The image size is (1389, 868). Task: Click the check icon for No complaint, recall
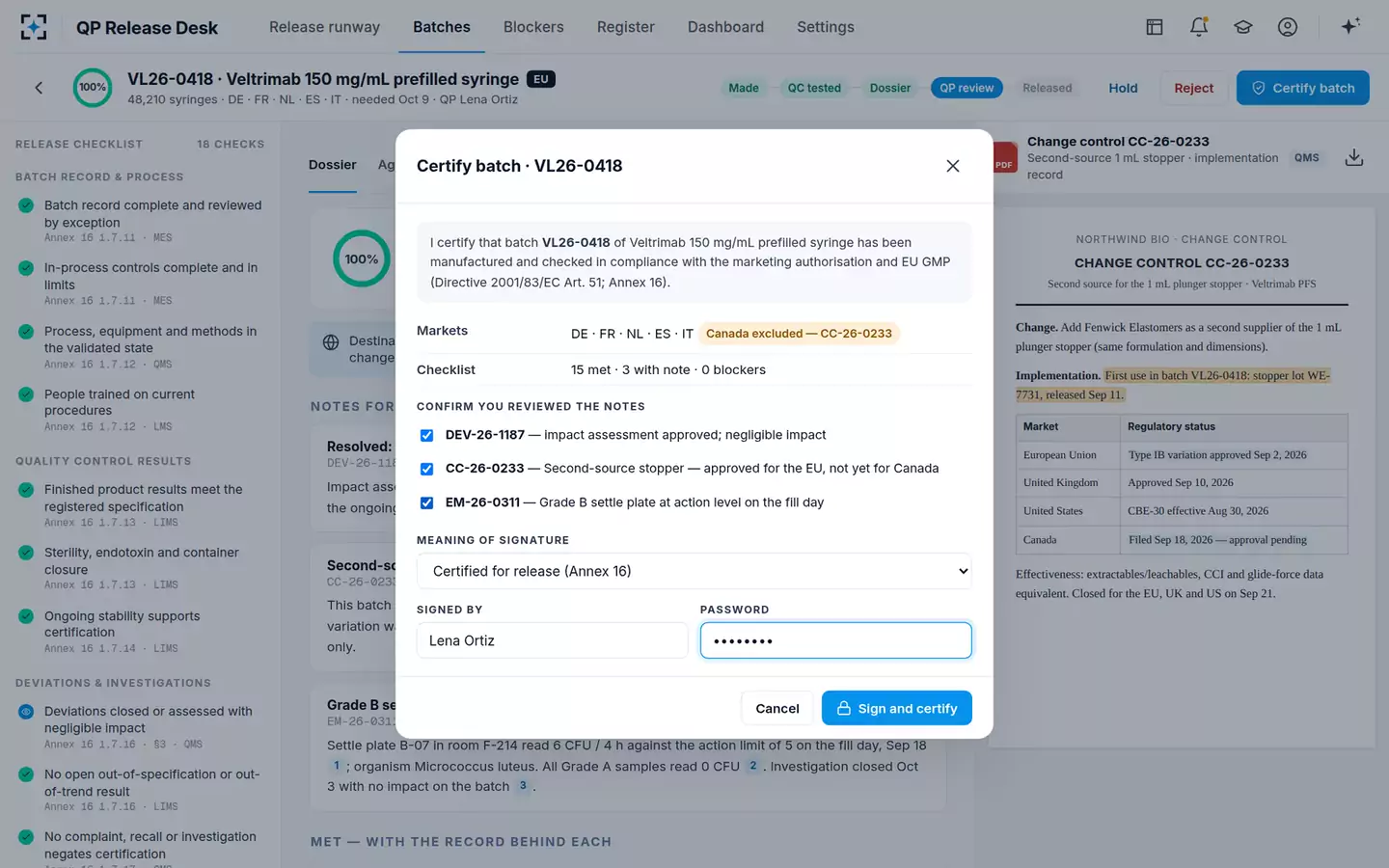[x=26, y=837]
